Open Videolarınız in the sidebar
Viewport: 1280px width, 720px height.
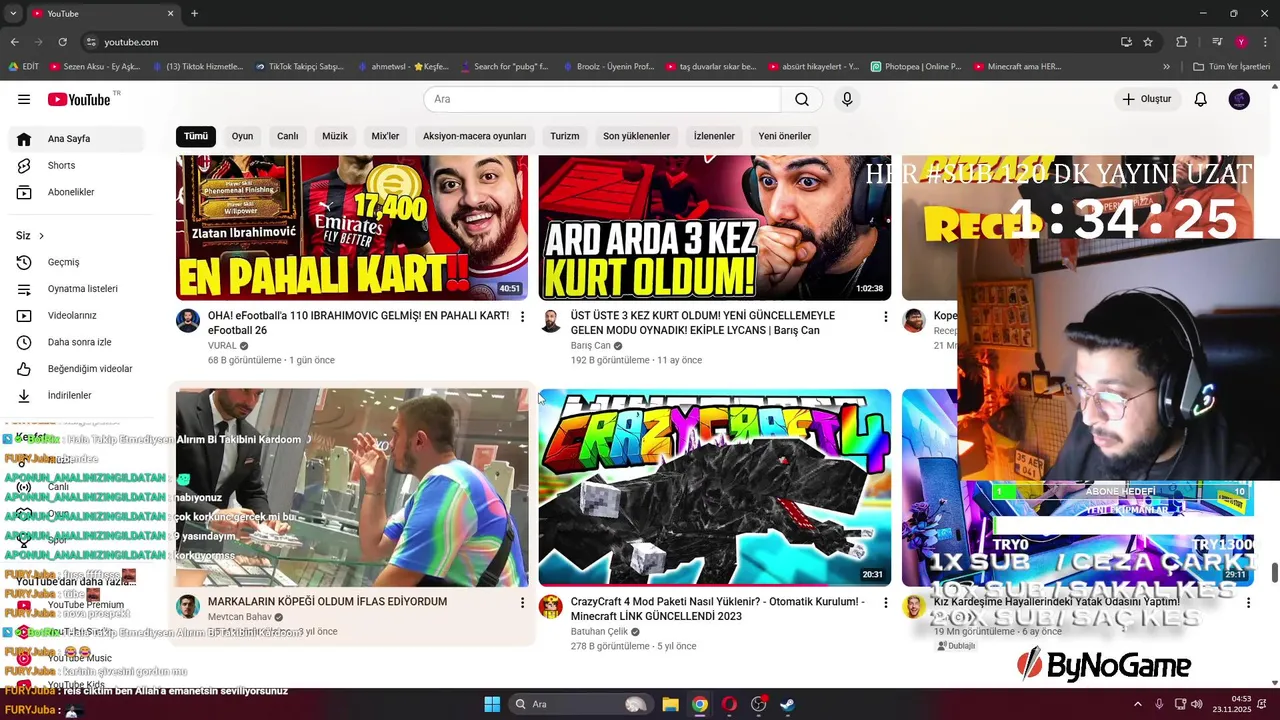point(75,315)
